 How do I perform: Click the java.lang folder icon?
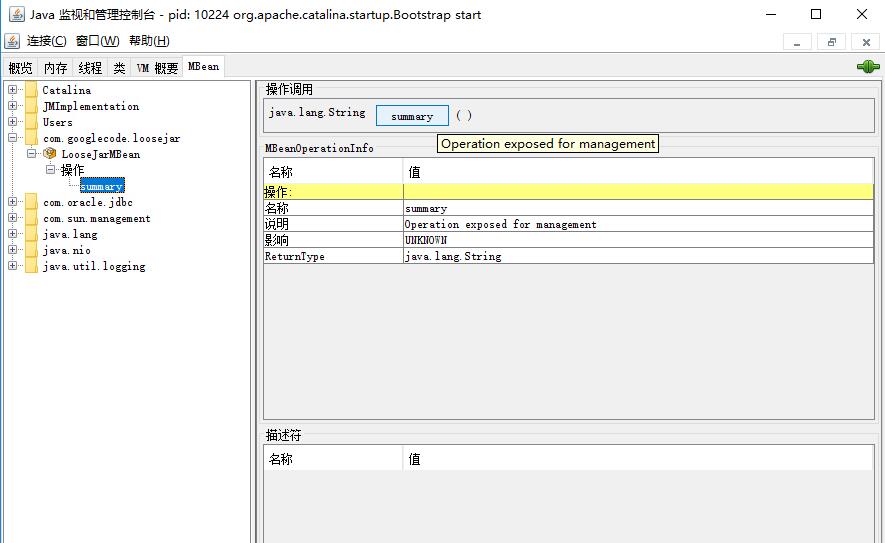(31, 234)
